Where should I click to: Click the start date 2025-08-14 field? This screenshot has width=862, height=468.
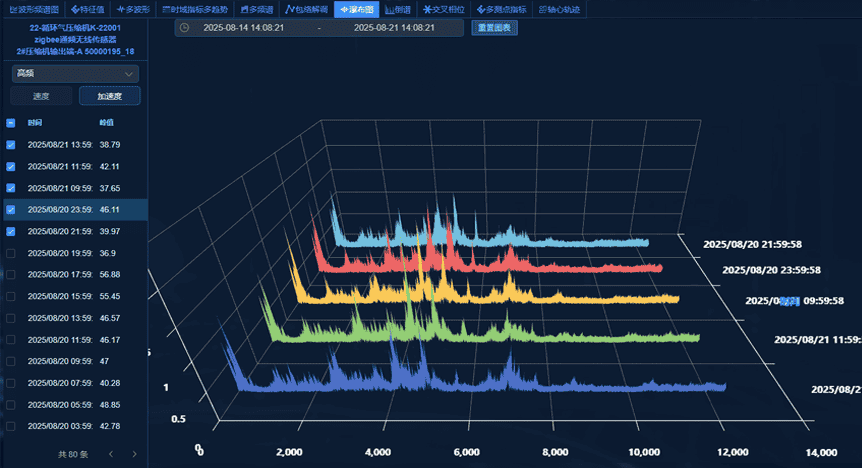[x=244, y=27]
